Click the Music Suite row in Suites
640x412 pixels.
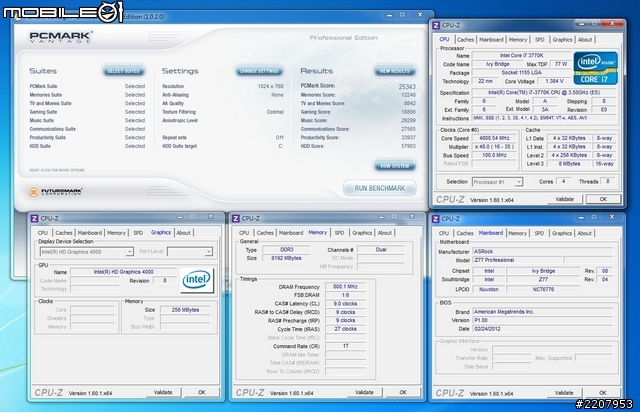pyautogui.click(x=87, y=120)
